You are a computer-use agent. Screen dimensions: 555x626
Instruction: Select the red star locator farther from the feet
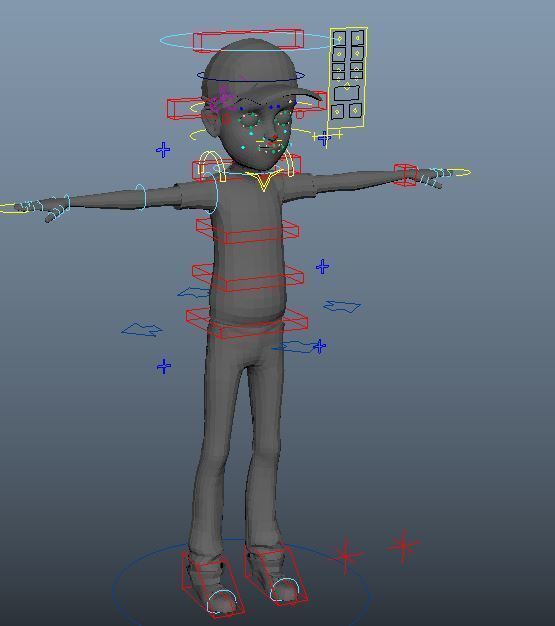(404, 545)
